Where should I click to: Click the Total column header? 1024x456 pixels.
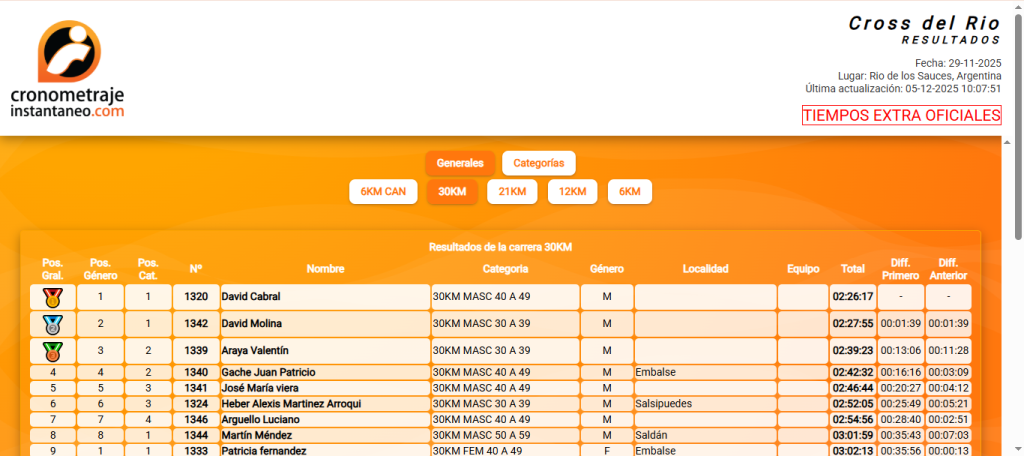[x=852, y=269]
